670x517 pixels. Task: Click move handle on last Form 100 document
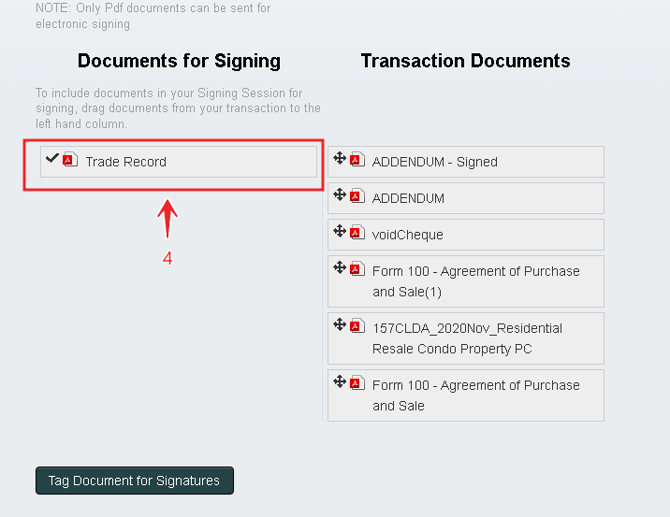click(340, 382)
